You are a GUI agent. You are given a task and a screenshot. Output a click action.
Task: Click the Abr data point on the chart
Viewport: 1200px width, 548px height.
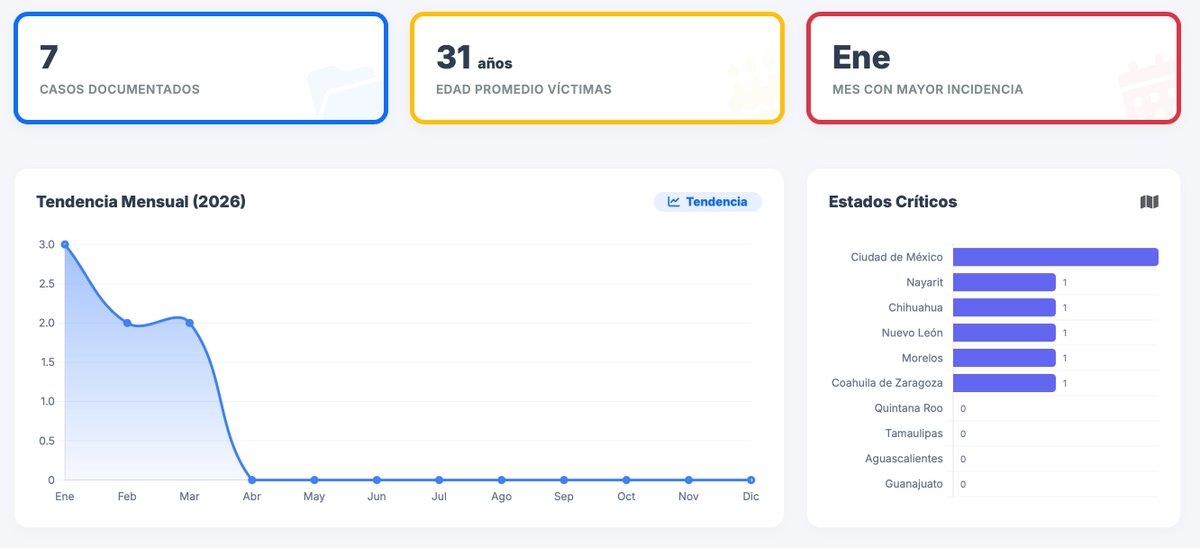(252, 480)
